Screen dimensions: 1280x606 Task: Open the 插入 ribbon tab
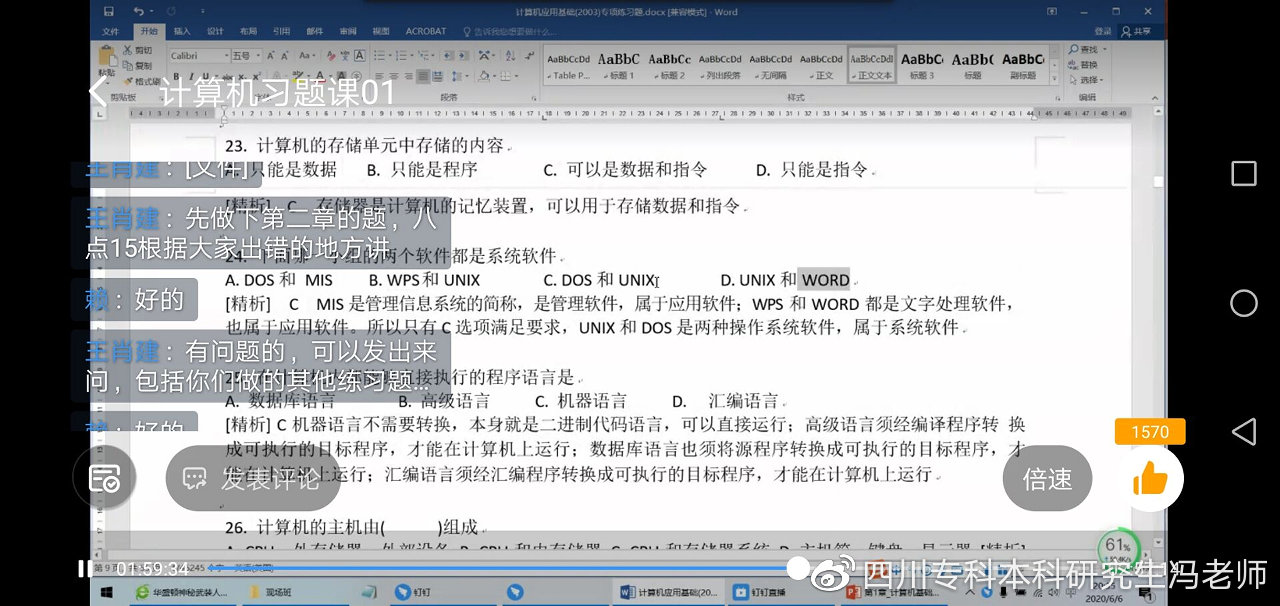[x=182, y=31]
